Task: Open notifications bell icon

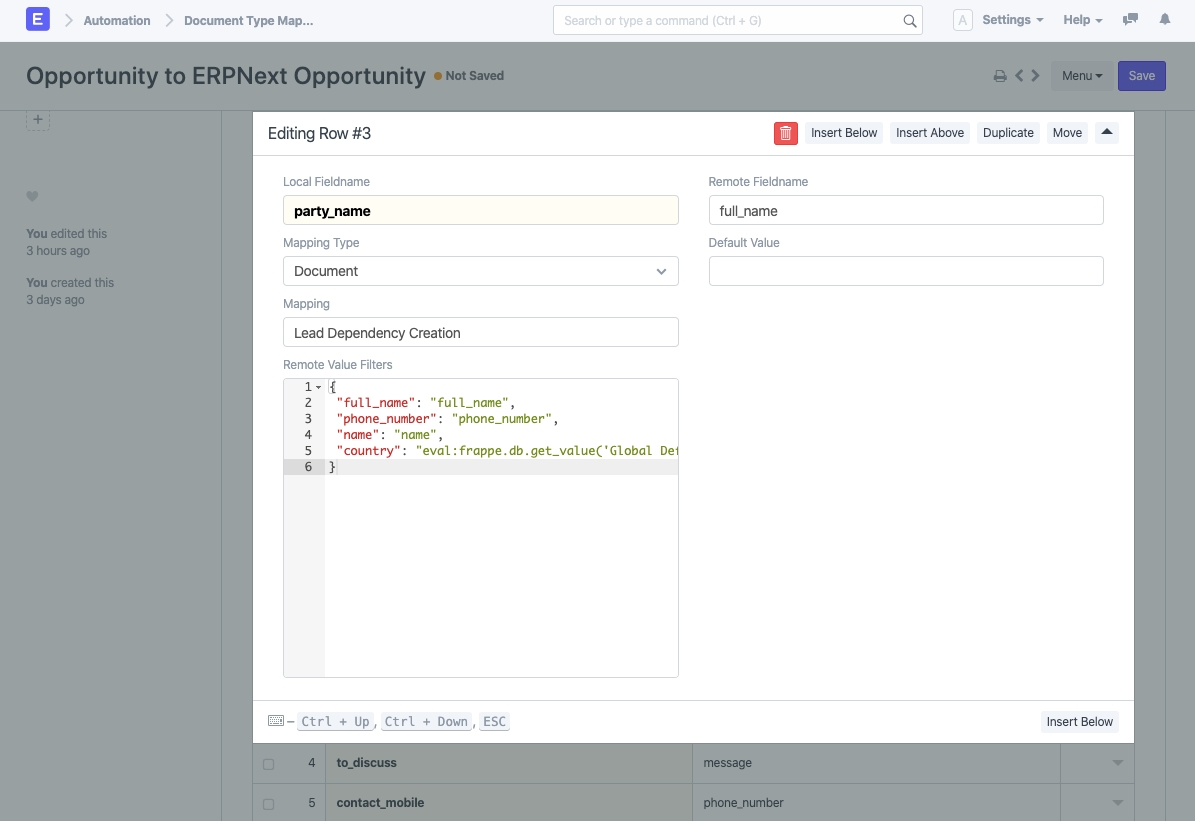Action: click(x=1165, y=20)
